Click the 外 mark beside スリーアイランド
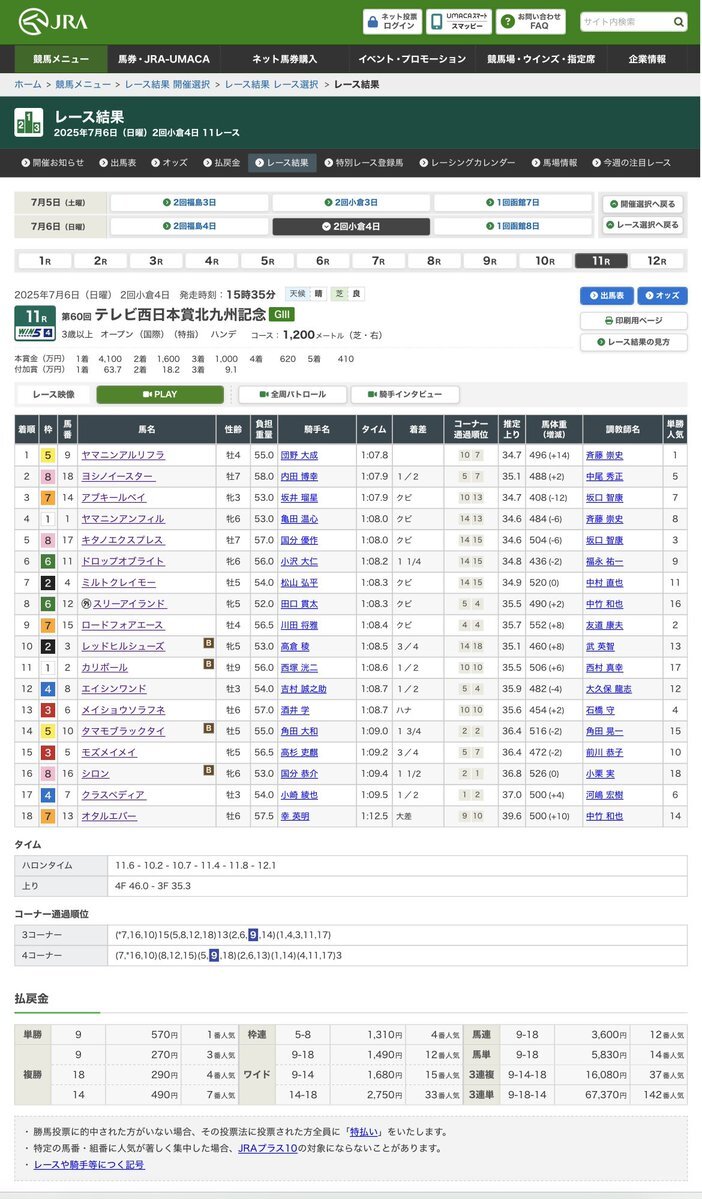This screenshot has width=702, height=1199. [87, 603]
